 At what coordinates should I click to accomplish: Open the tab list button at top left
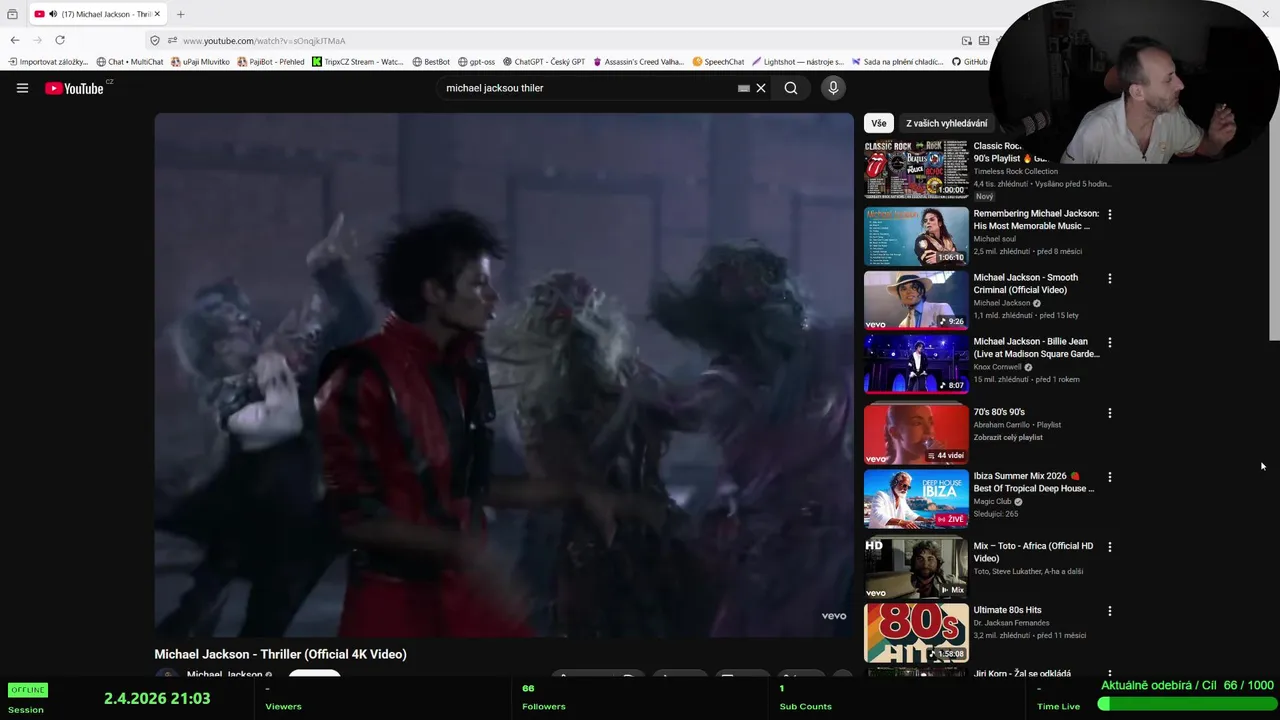(x=12, y=14)
